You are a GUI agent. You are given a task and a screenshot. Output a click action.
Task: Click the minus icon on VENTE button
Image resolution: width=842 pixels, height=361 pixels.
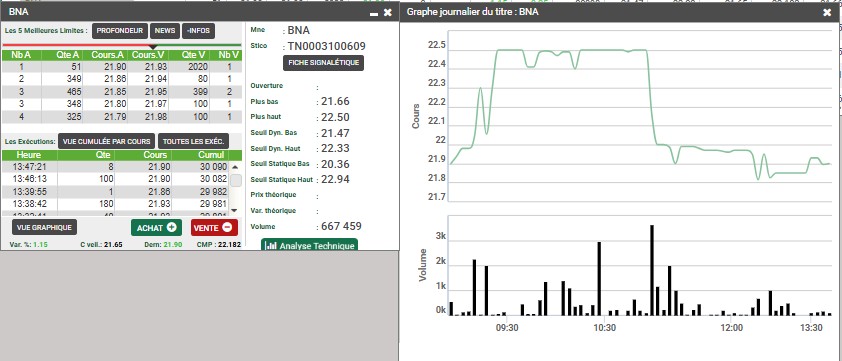coord(227,227)
